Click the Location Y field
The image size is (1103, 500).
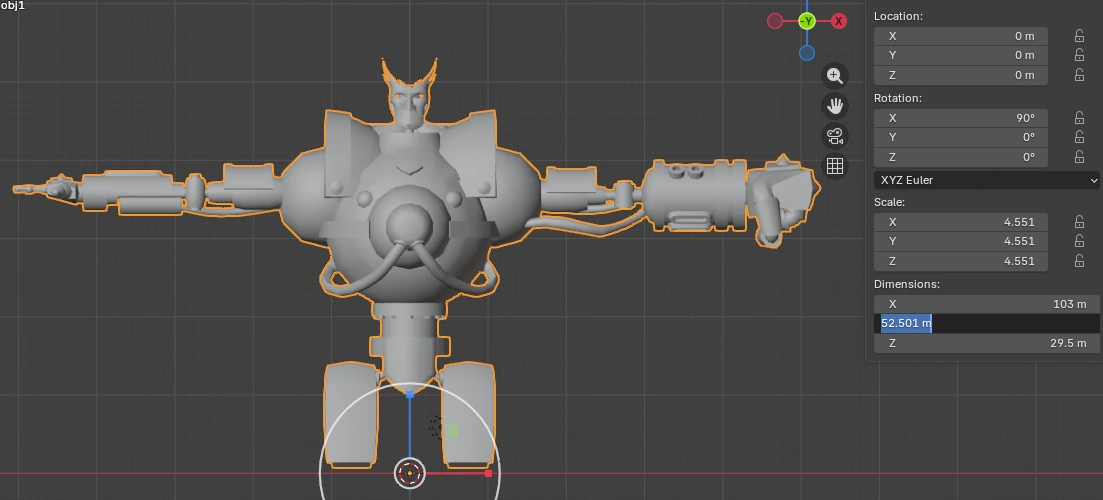960,55
